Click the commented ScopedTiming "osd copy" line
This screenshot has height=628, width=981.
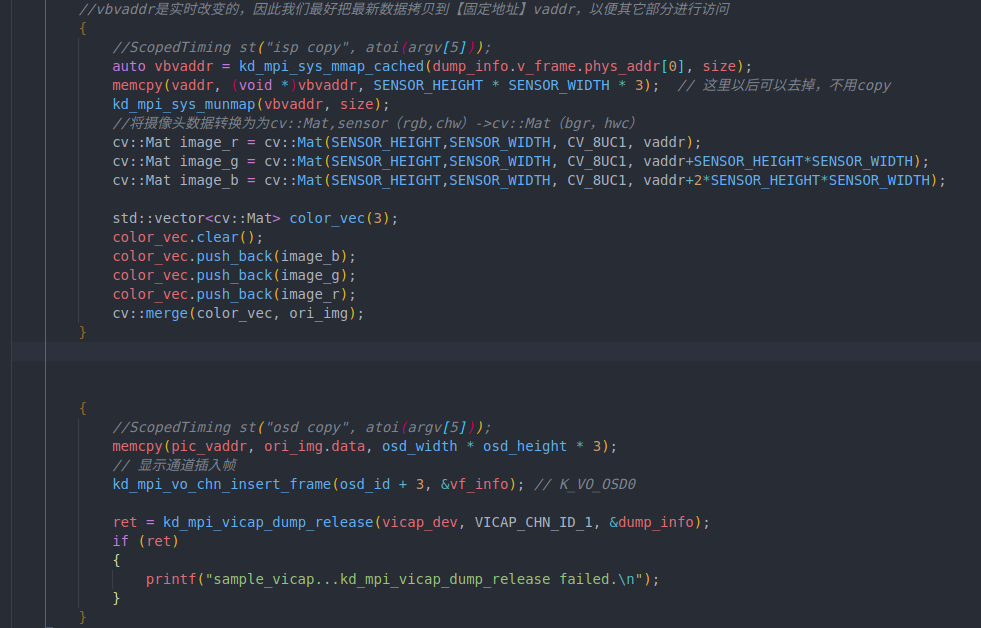click(302, 427)
